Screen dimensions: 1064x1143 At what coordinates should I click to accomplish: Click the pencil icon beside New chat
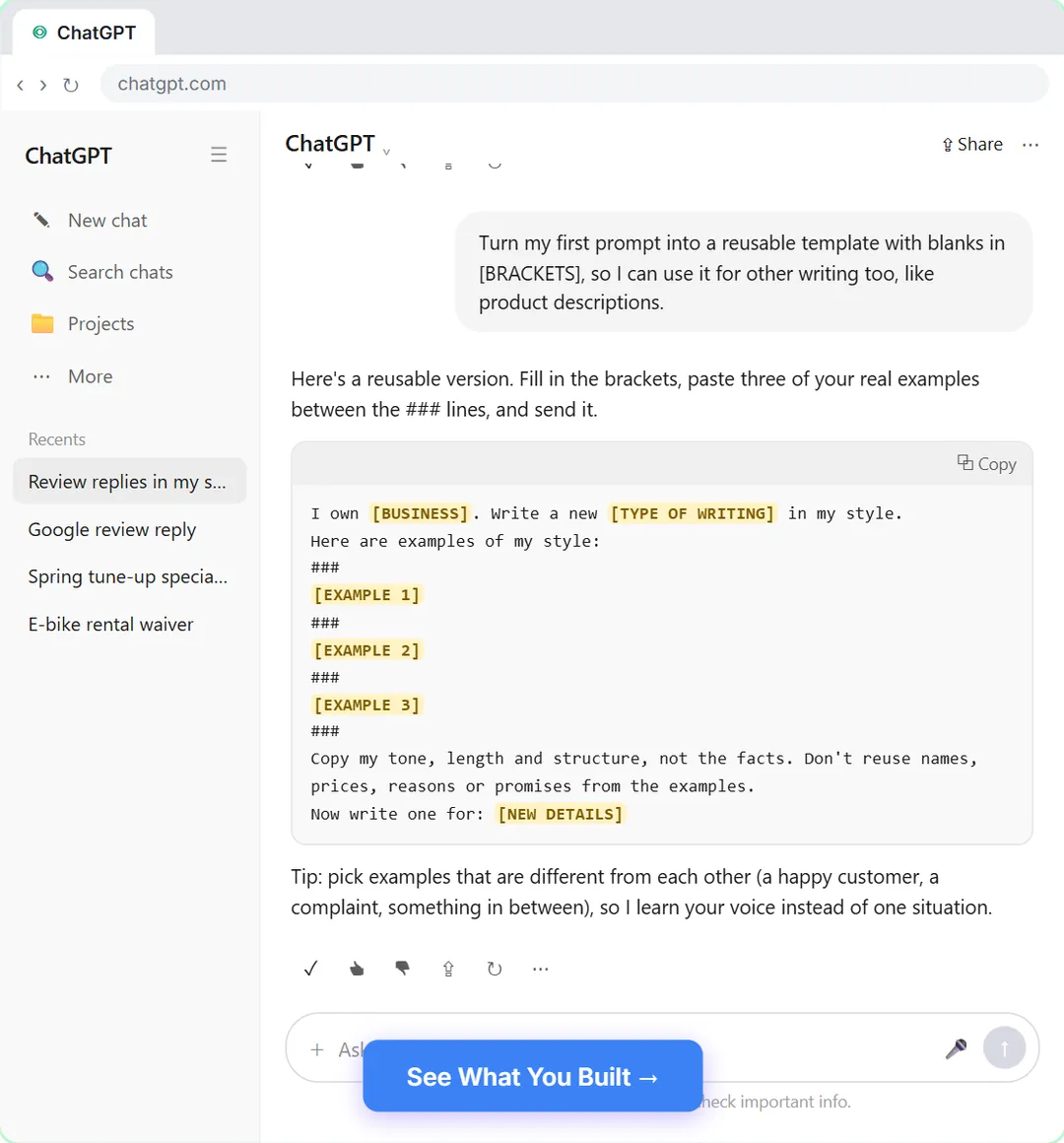click(x=41, y=220)
